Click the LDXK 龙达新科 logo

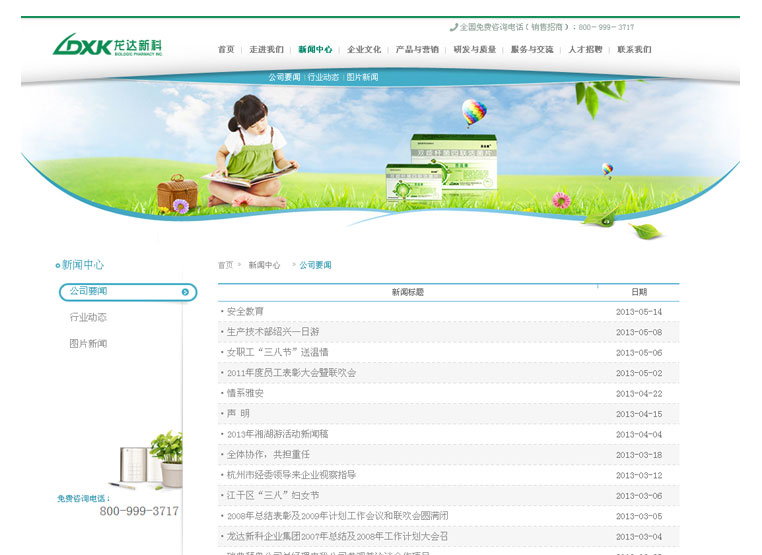[107, 46]
